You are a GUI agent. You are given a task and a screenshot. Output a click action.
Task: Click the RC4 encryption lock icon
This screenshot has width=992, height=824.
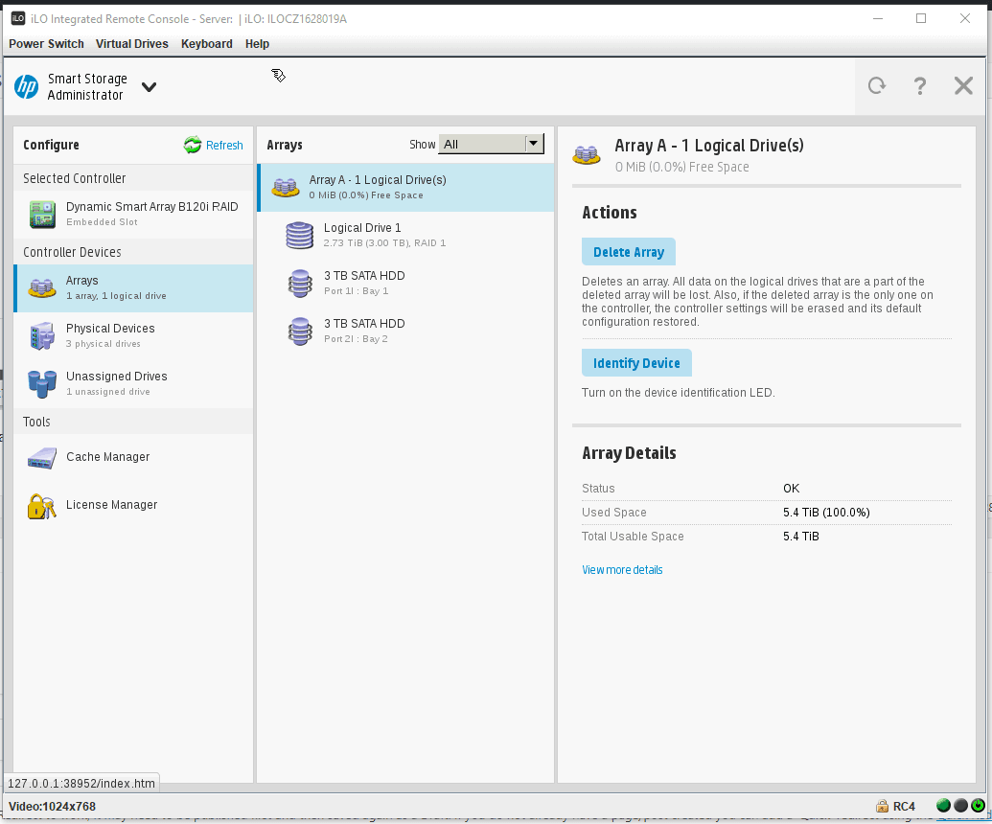click(x=882, y=806)
